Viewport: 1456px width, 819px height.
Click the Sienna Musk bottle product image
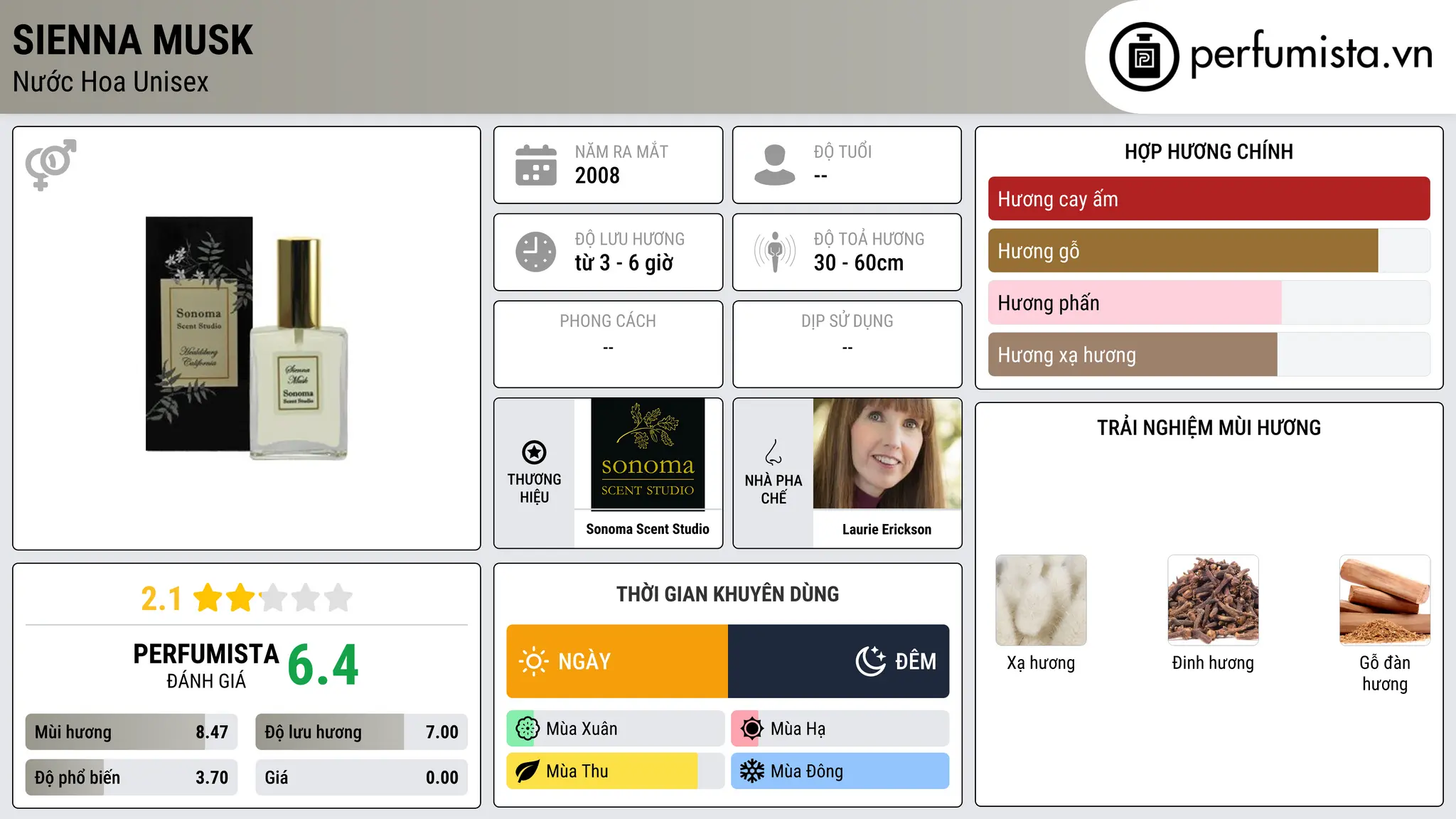click(x=247, y=338)
